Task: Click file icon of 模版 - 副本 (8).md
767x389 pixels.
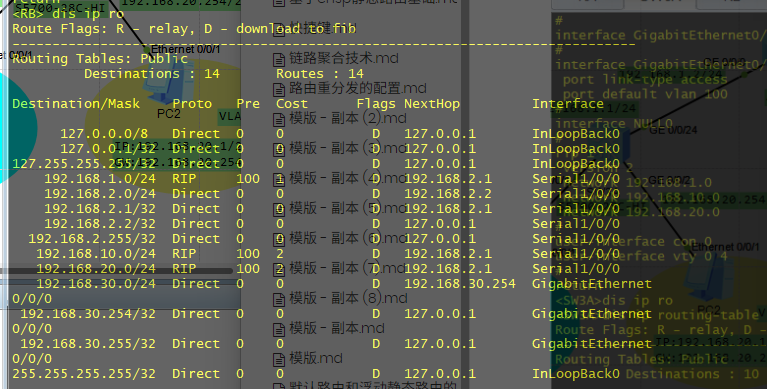Action: (279, 299)
